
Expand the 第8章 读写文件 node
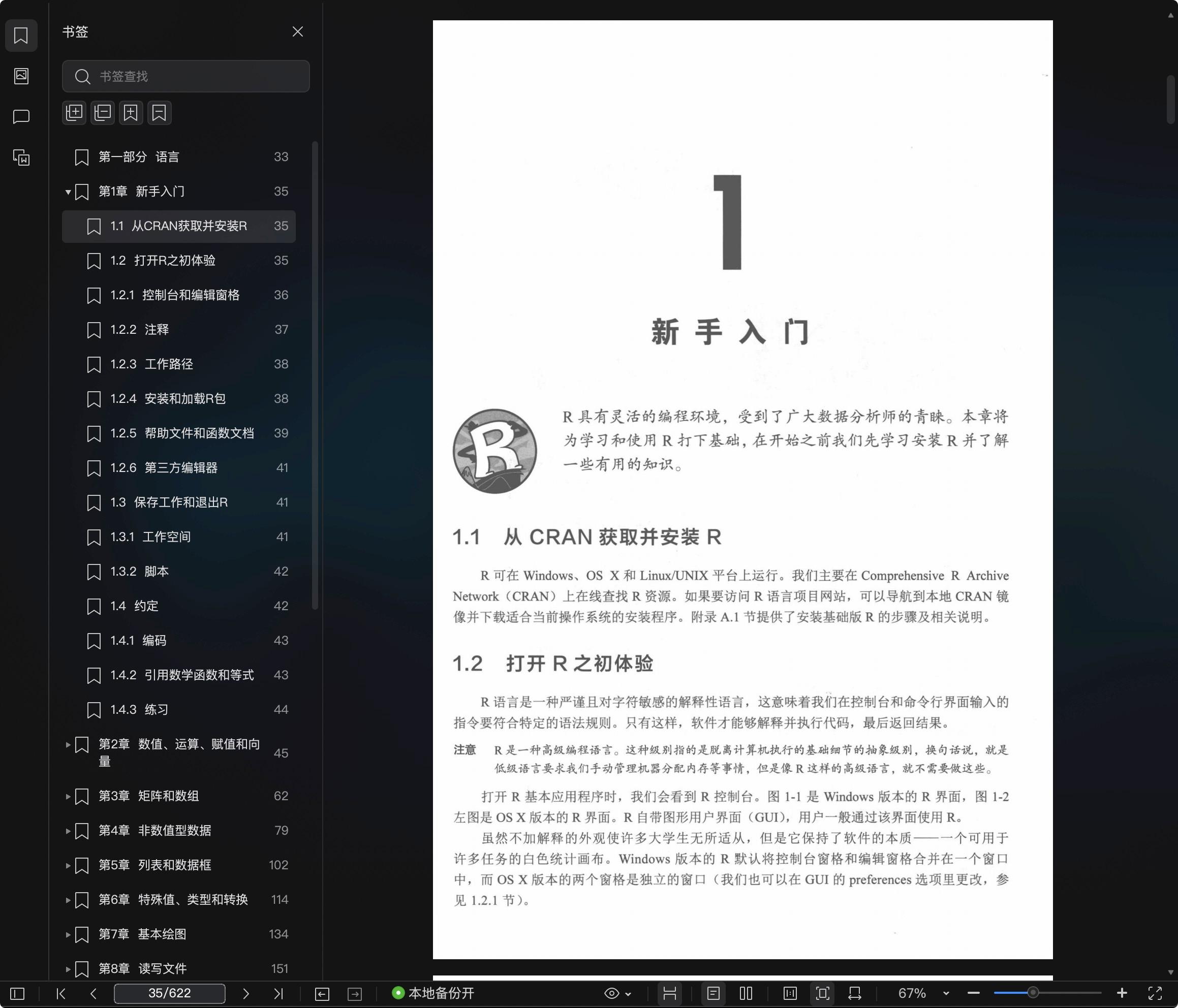coord(68,969)
